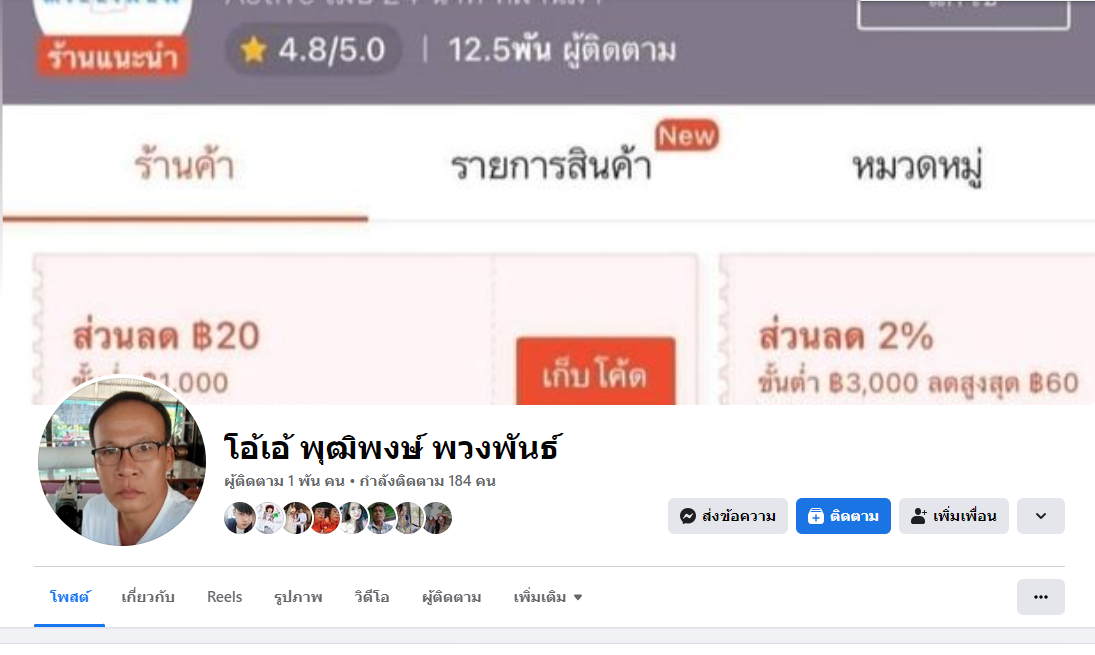Screen dimensions: 1095x655
Task: Open the three-dots options menu
Action: point(1041,597)
